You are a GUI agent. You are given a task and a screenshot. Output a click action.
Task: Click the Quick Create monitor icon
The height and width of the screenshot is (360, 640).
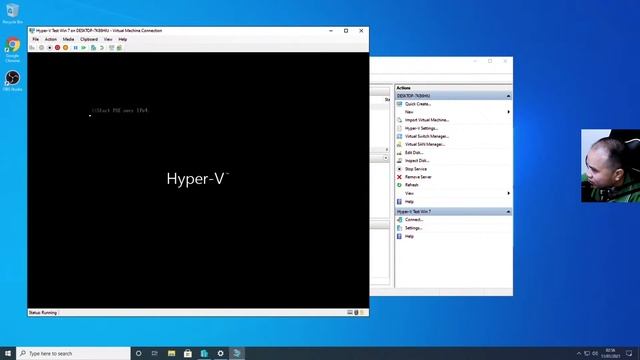[x=400, y=104]
